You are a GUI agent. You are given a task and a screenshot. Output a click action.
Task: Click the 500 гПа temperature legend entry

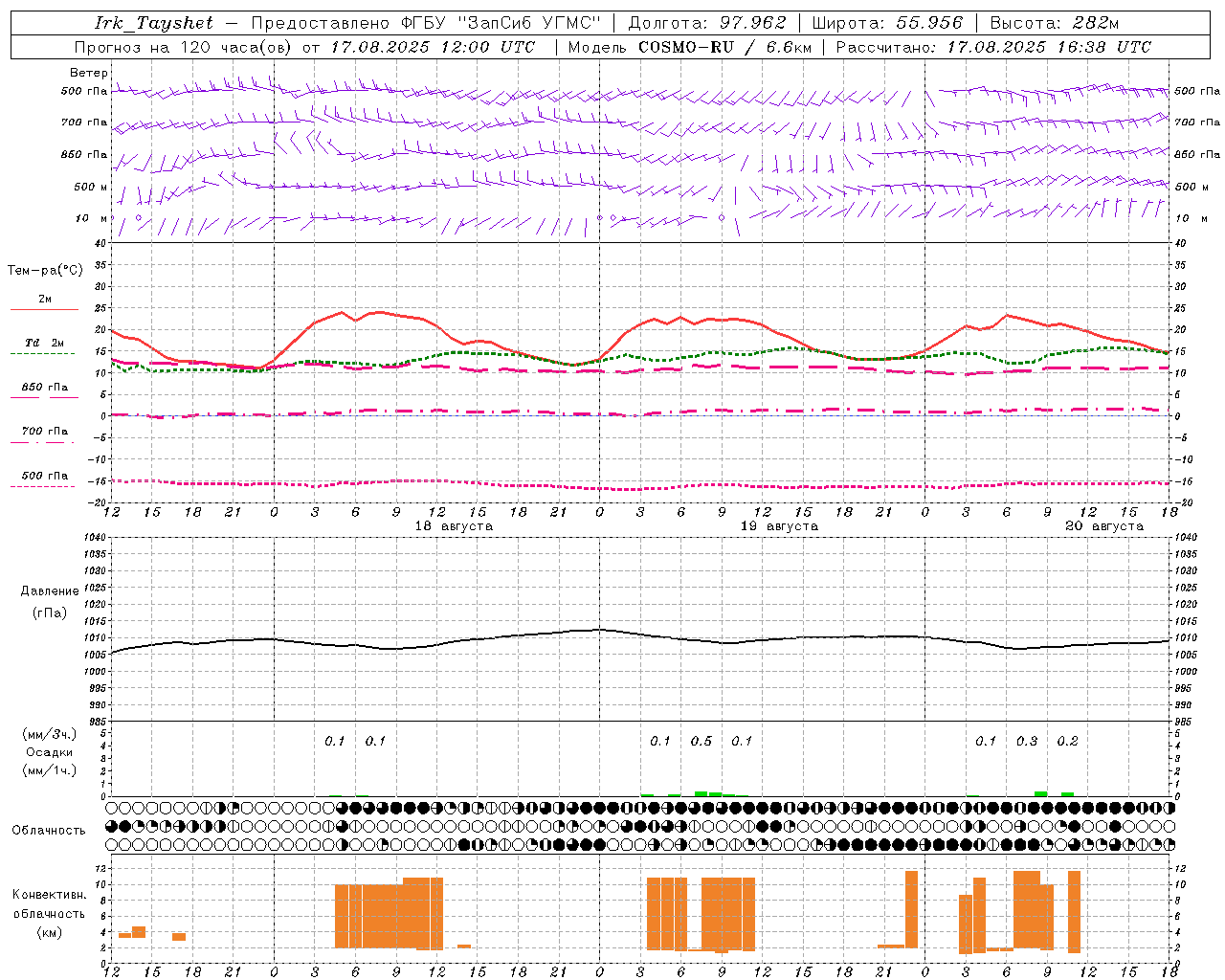click(45, 476)
